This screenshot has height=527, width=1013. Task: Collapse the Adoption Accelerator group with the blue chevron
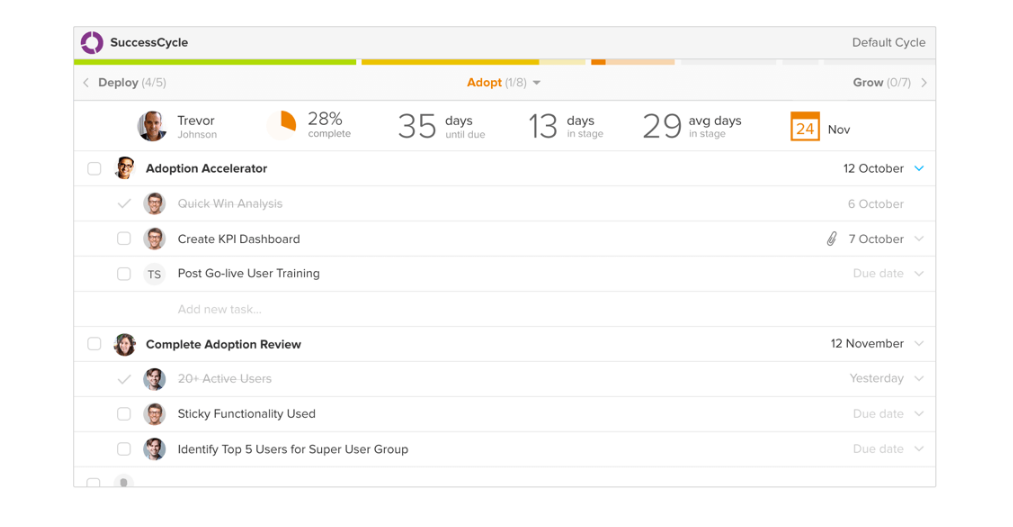919,169
